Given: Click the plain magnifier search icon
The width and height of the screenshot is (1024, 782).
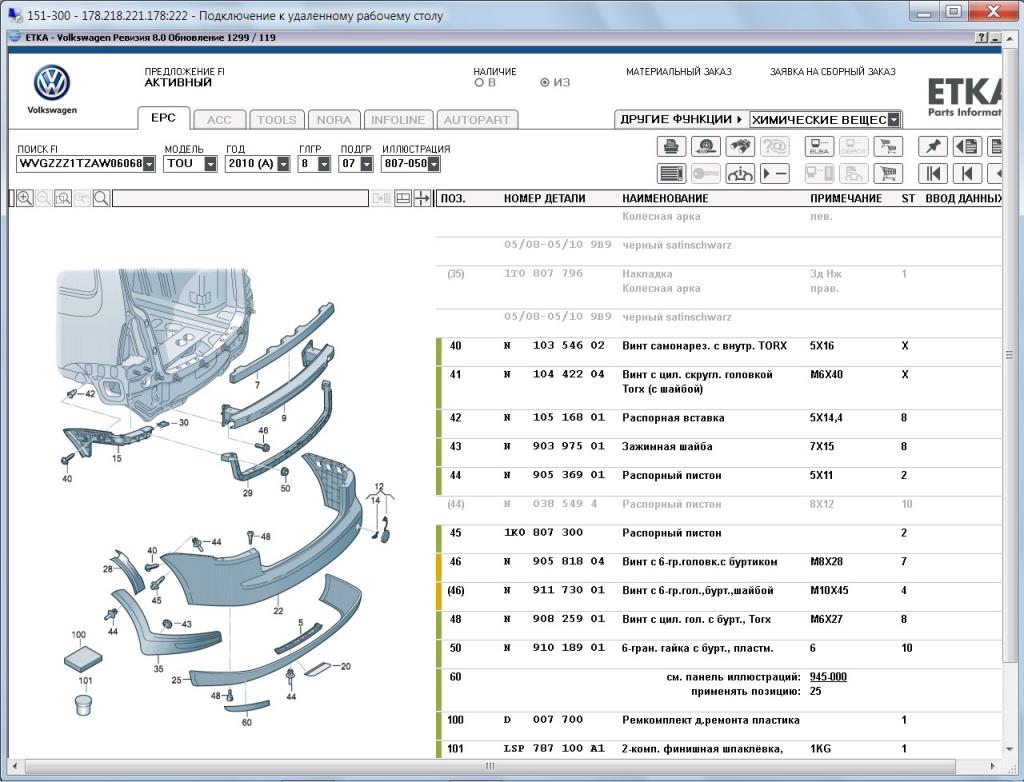Looking at the screenshot, I should (x=101, y=198).
